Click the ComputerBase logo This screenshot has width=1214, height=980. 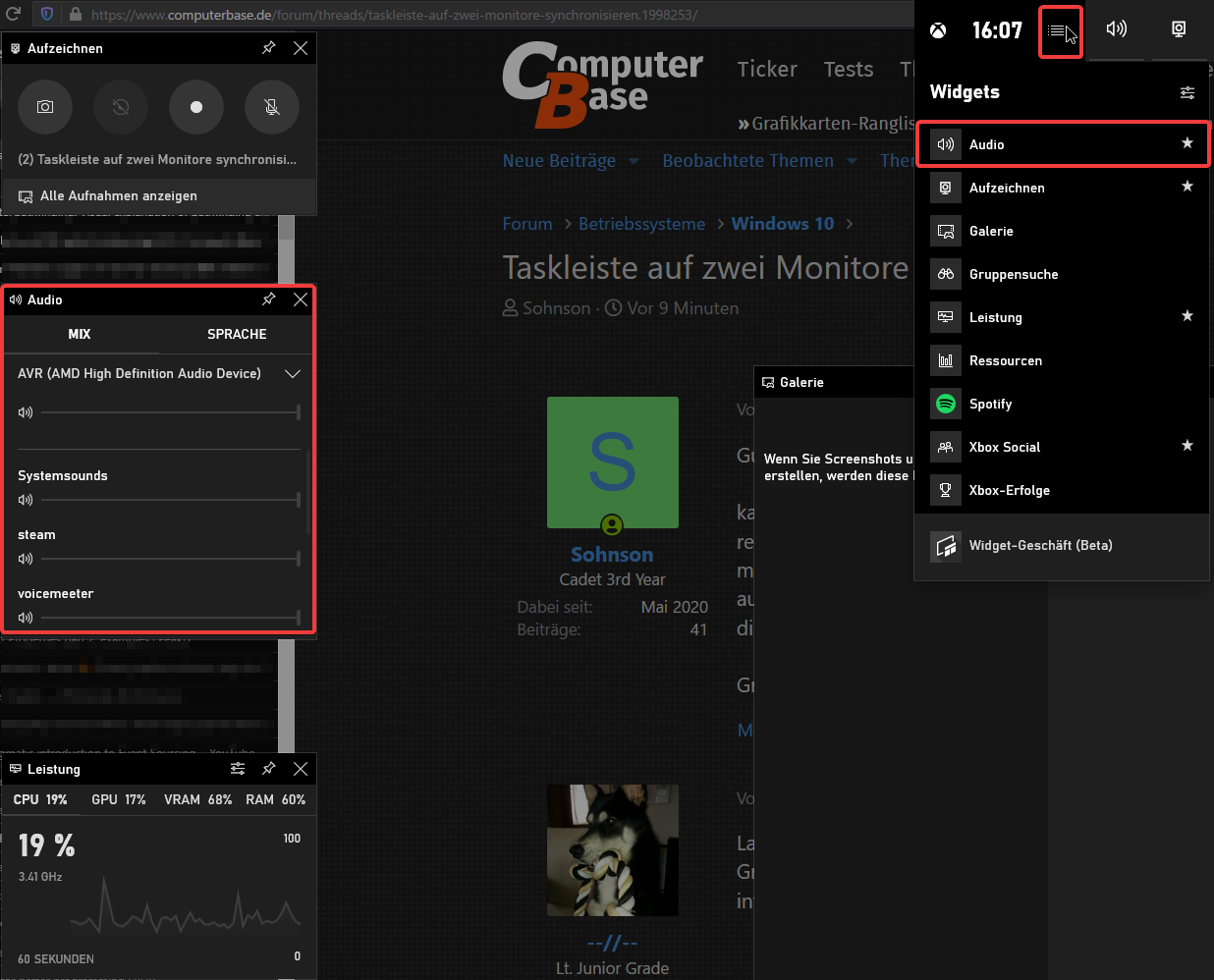pyautogui.click(x=602, y=84)
